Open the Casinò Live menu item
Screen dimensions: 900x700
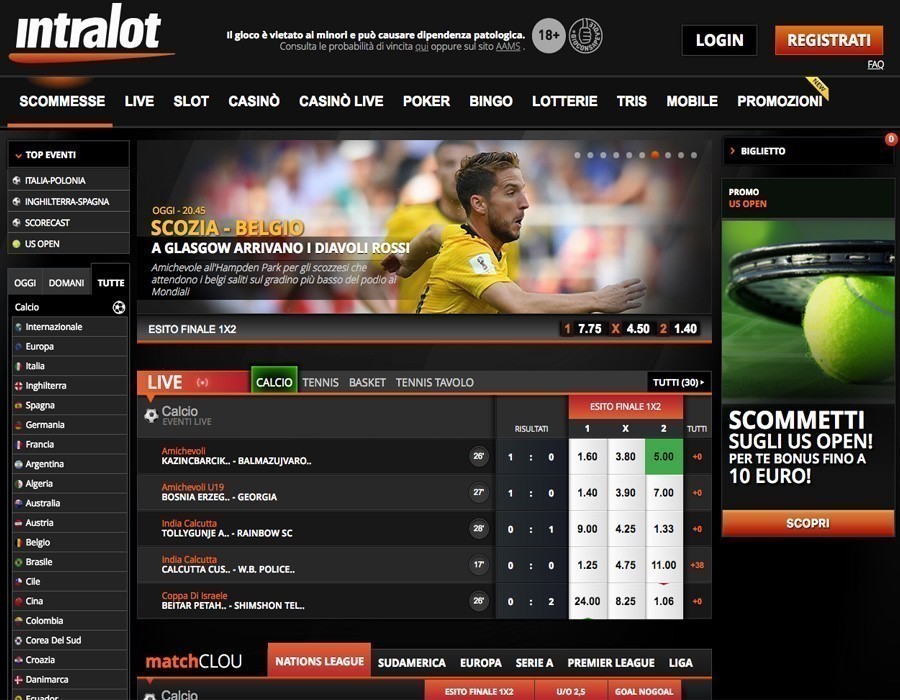[341, 102]
